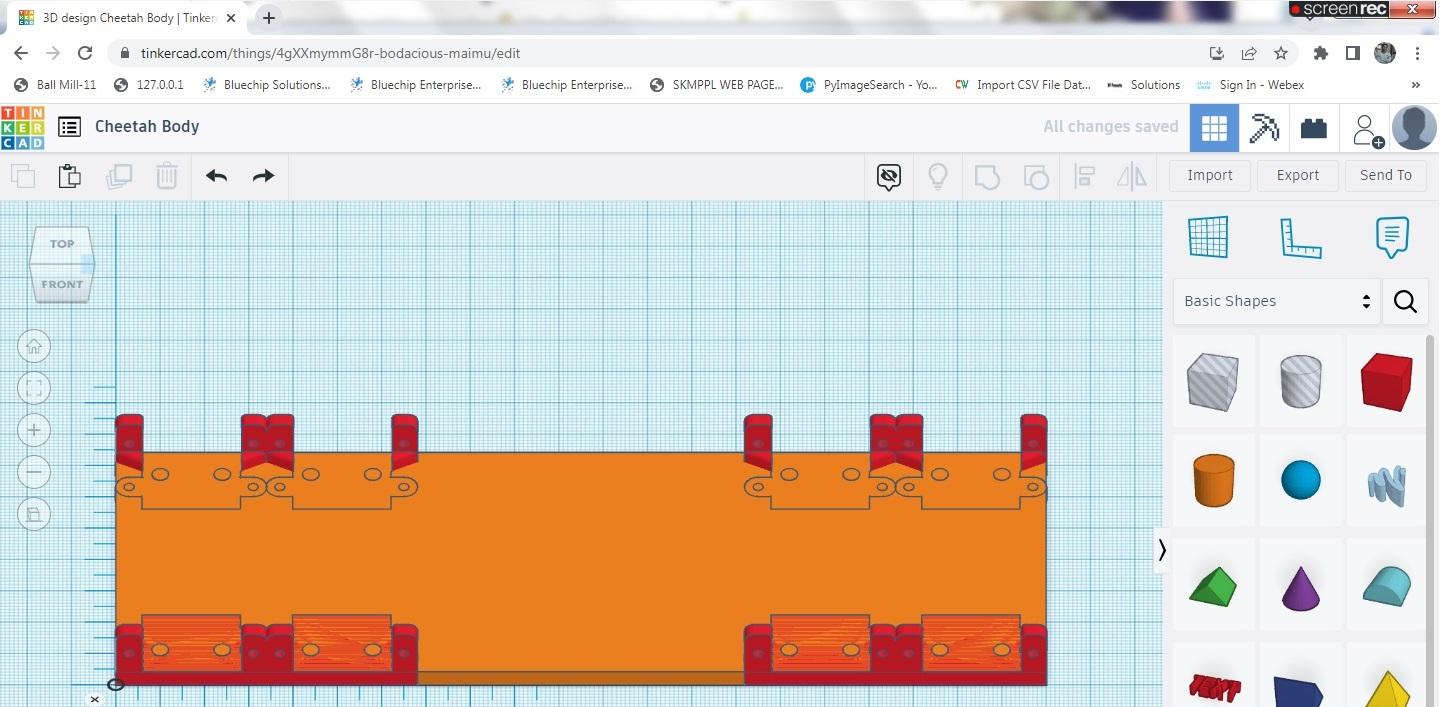1440x707 pixels.
Task: Click the Group shapes icon
Action: pos(986,177)
